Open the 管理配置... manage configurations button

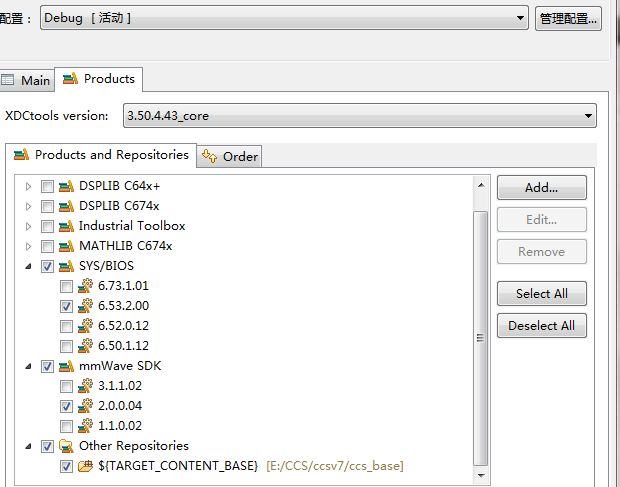(568, 18)
